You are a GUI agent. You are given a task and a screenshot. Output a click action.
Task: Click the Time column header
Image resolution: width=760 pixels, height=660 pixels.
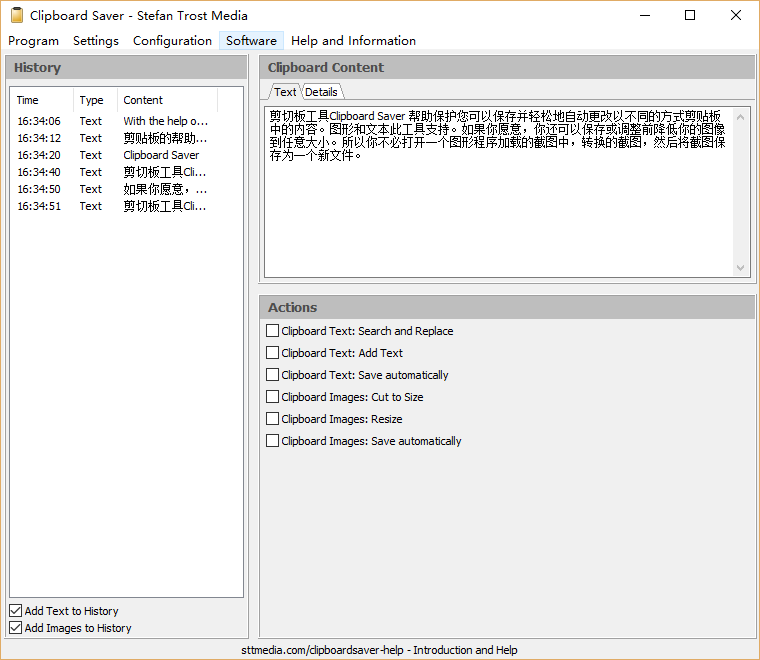pyautogui.click(x=40, y=100)
